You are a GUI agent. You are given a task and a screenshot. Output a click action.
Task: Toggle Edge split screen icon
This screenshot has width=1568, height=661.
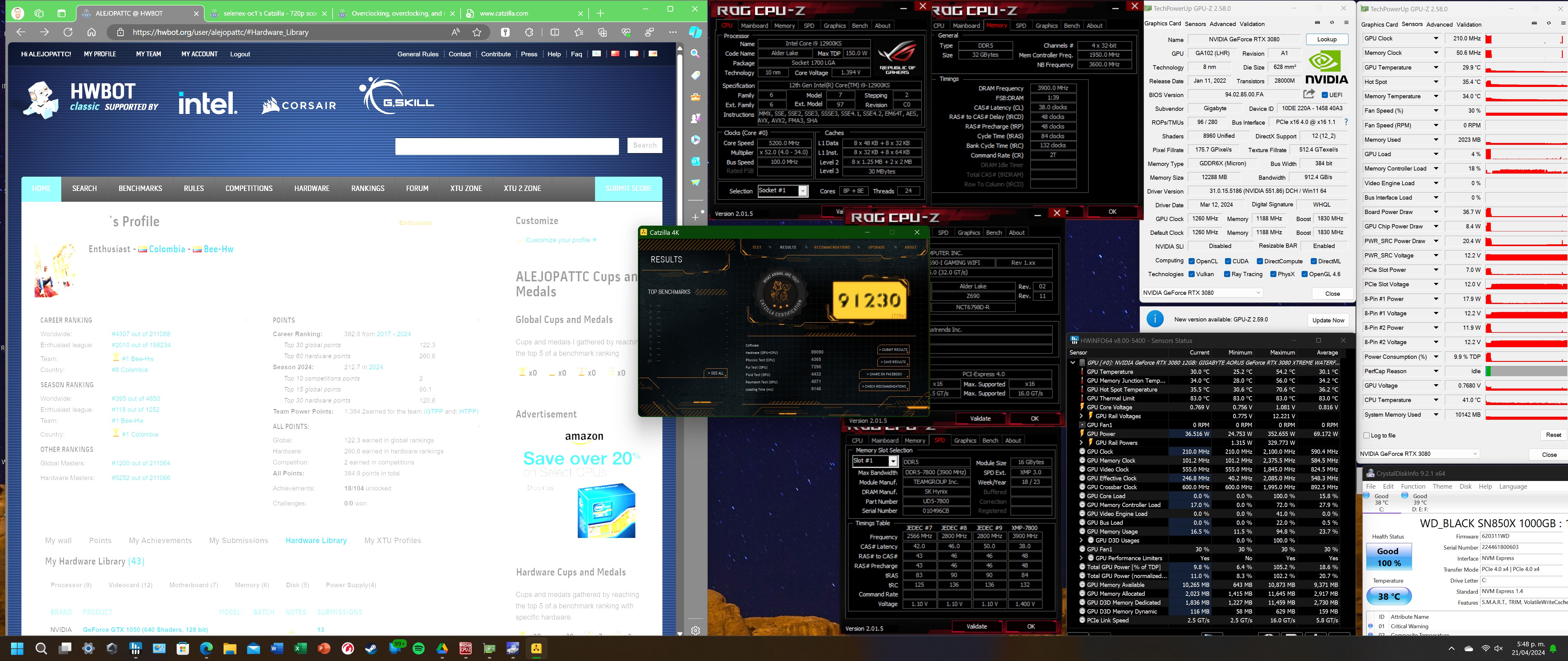[x=555, y=32]
